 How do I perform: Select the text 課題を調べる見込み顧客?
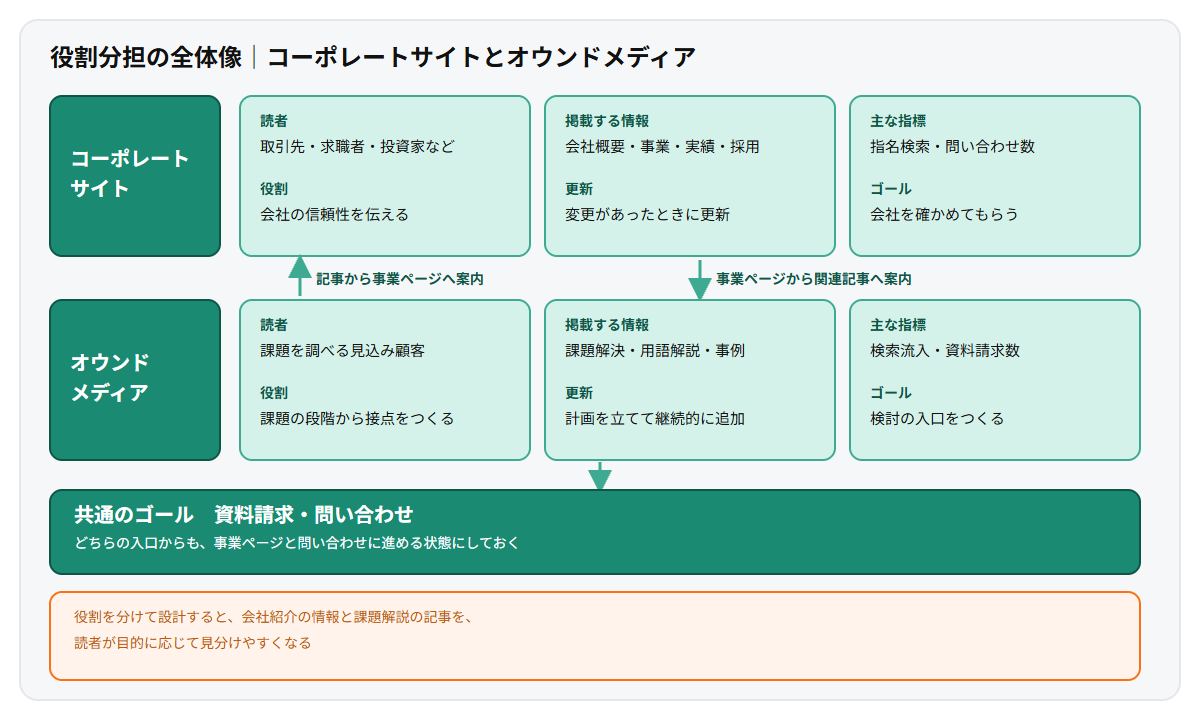coord(342,350)
